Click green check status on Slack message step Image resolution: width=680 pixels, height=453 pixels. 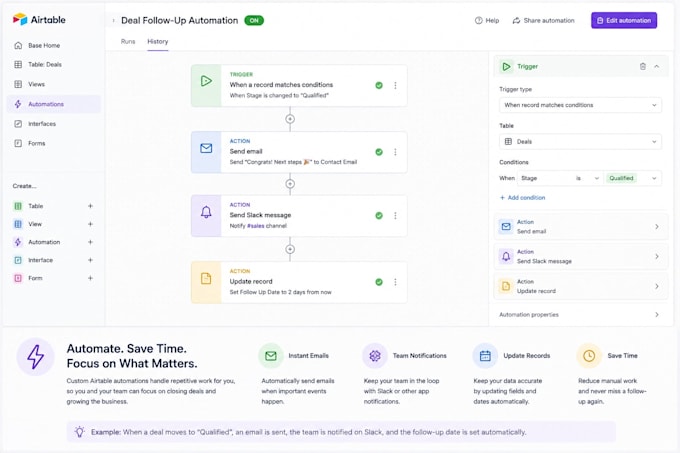pyautogui.click(x=379, y=215)
